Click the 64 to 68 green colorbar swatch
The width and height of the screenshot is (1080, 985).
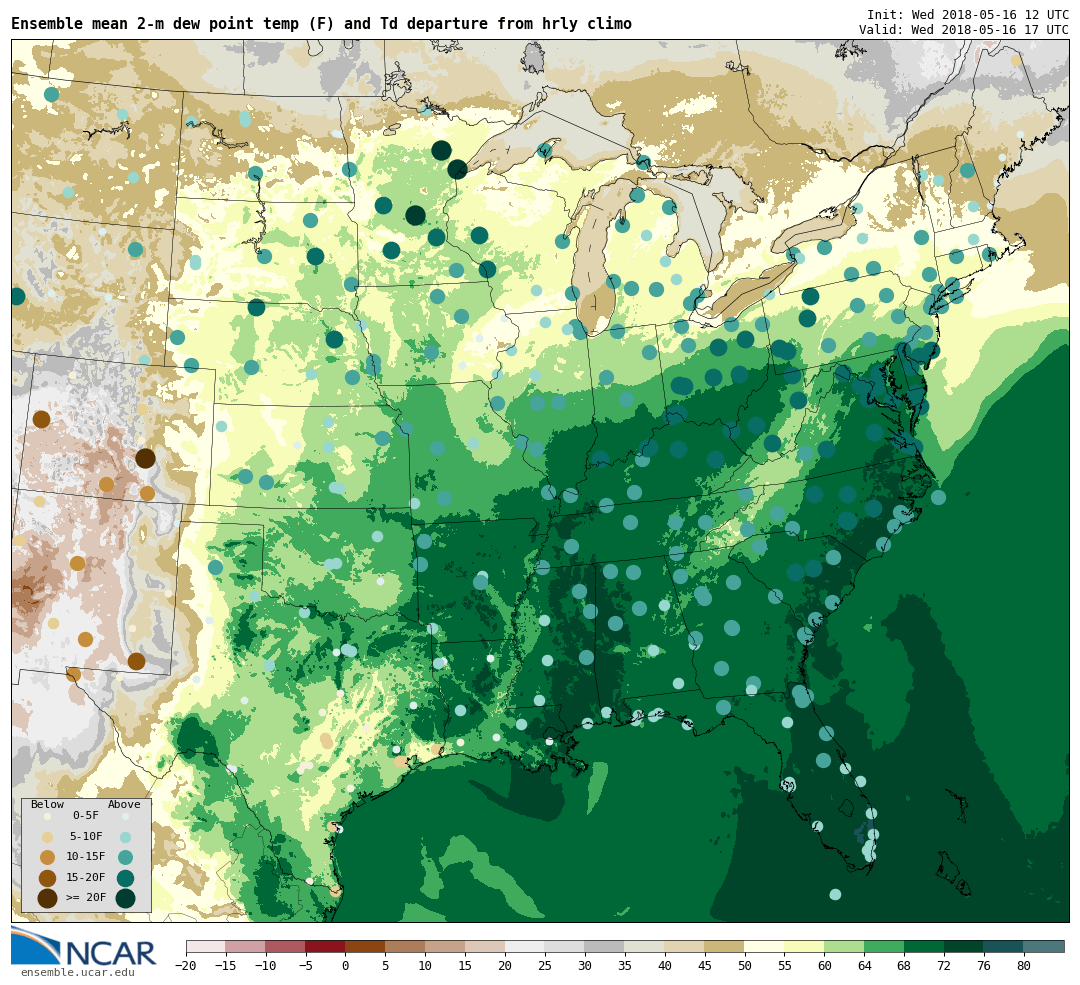click(884, 947)
